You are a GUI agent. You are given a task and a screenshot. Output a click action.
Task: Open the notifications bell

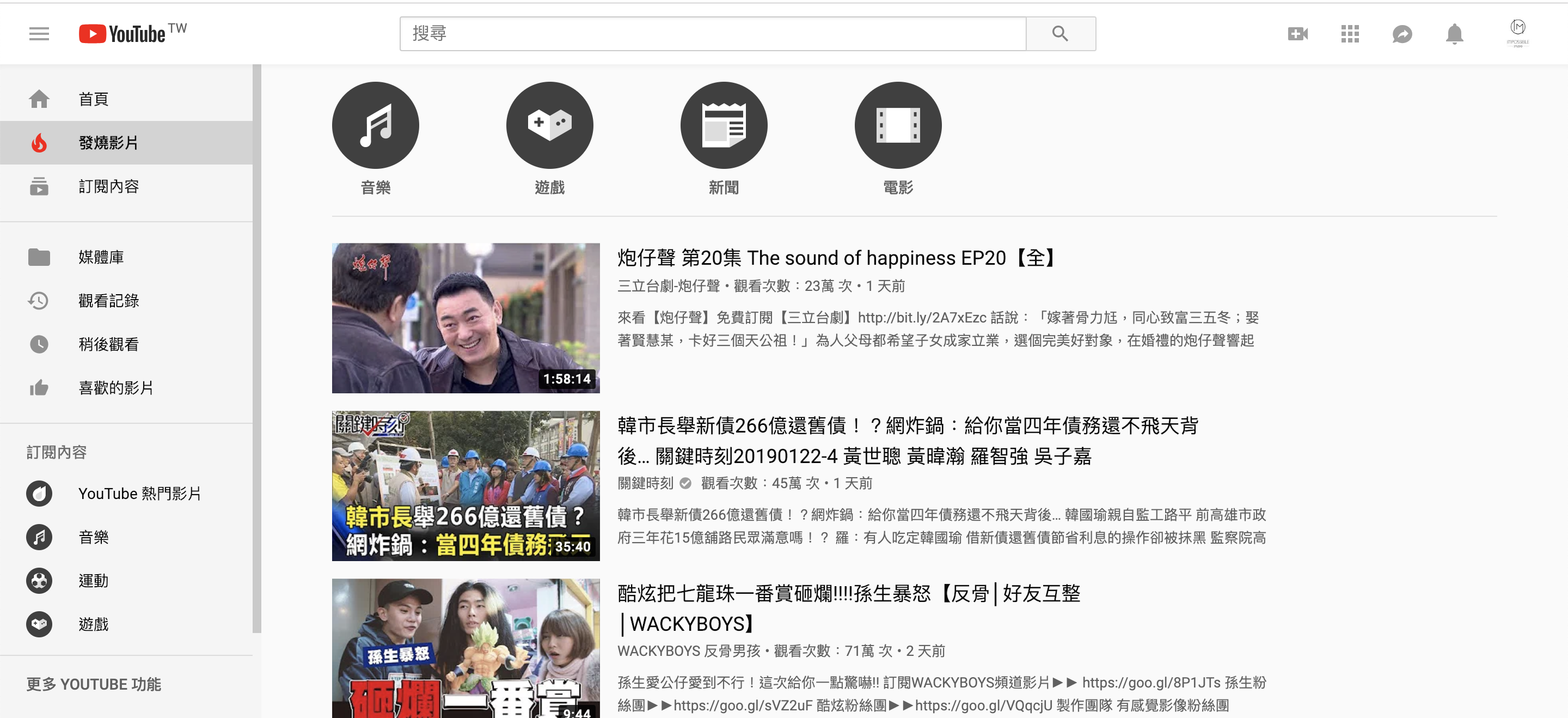click(x=1455, y=34)
